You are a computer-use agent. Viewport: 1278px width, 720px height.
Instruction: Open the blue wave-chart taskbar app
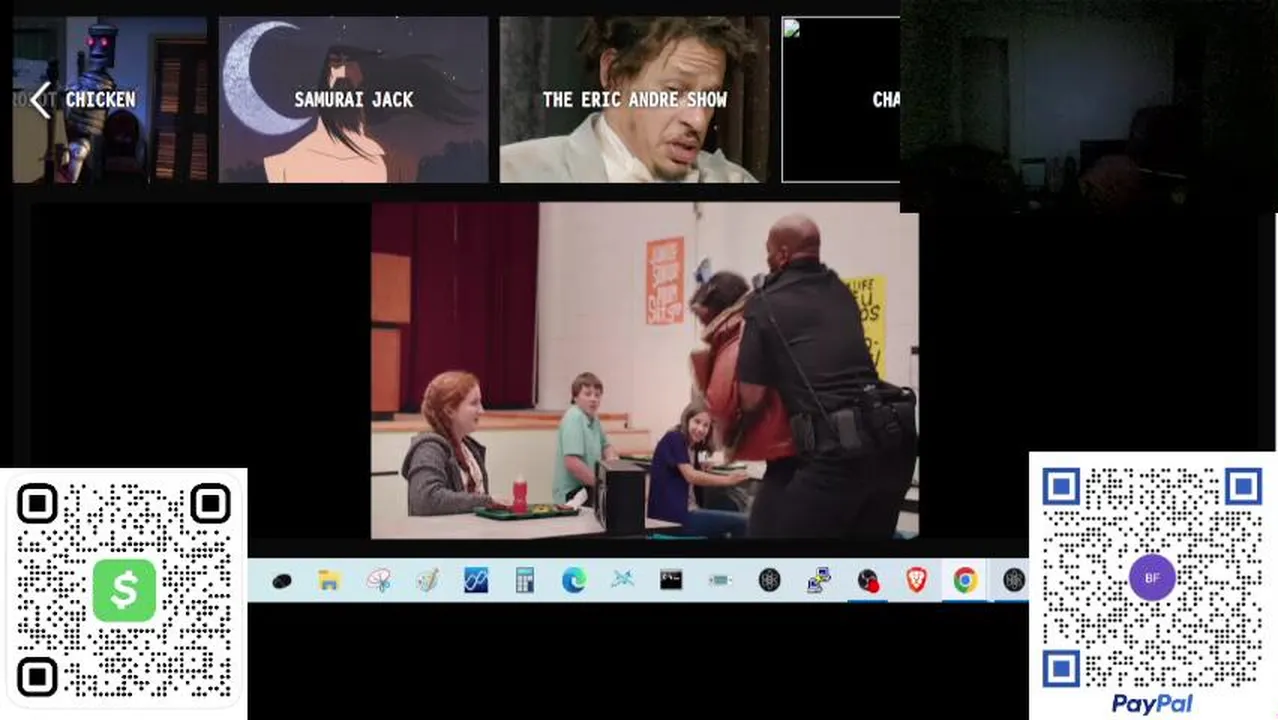[476, 580]
